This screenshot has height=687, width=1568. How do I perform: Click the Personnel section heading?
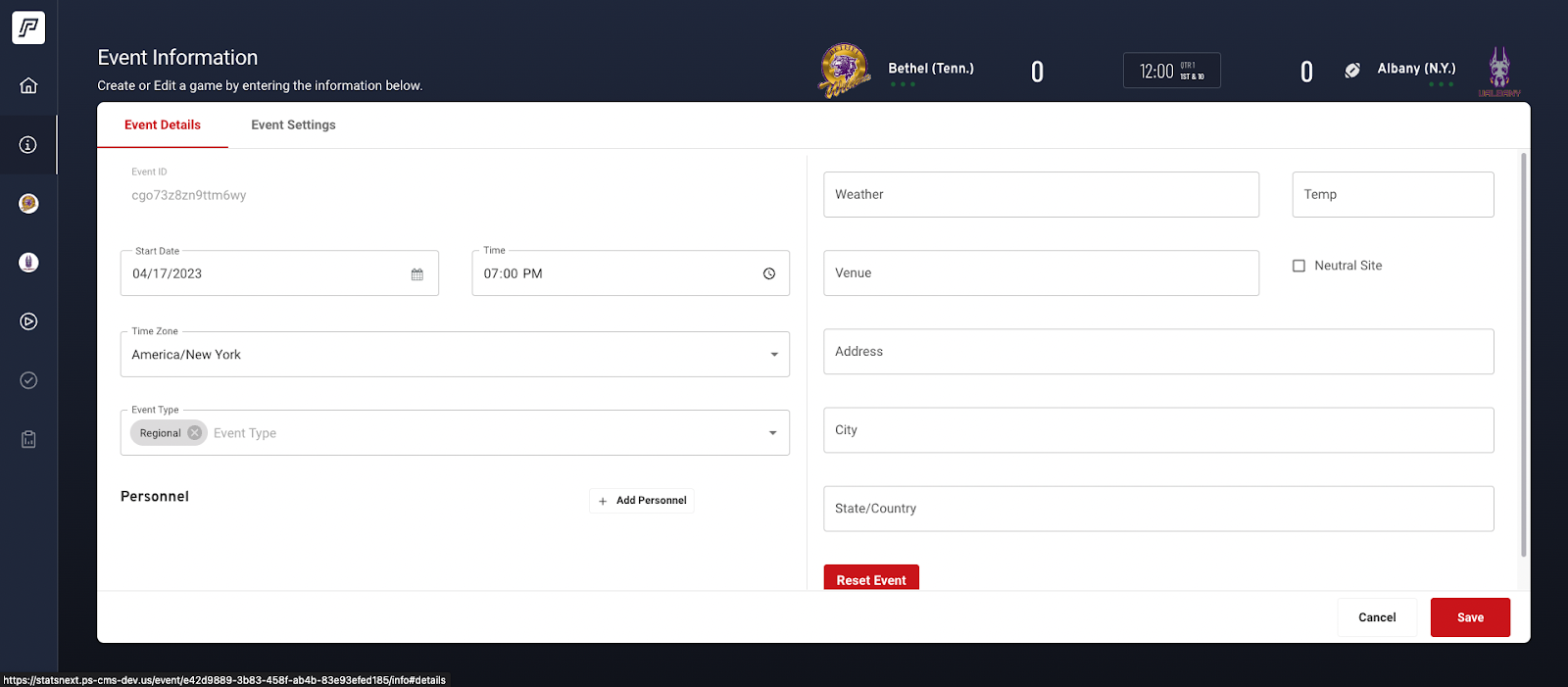[x=155, y=497]
